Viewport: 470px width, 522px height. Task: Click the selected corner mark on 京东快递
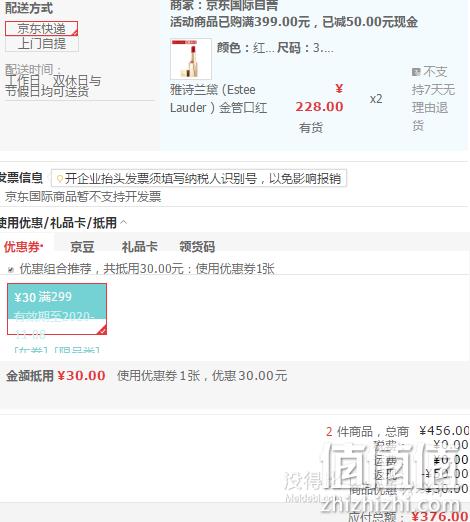tap(75, 33)
